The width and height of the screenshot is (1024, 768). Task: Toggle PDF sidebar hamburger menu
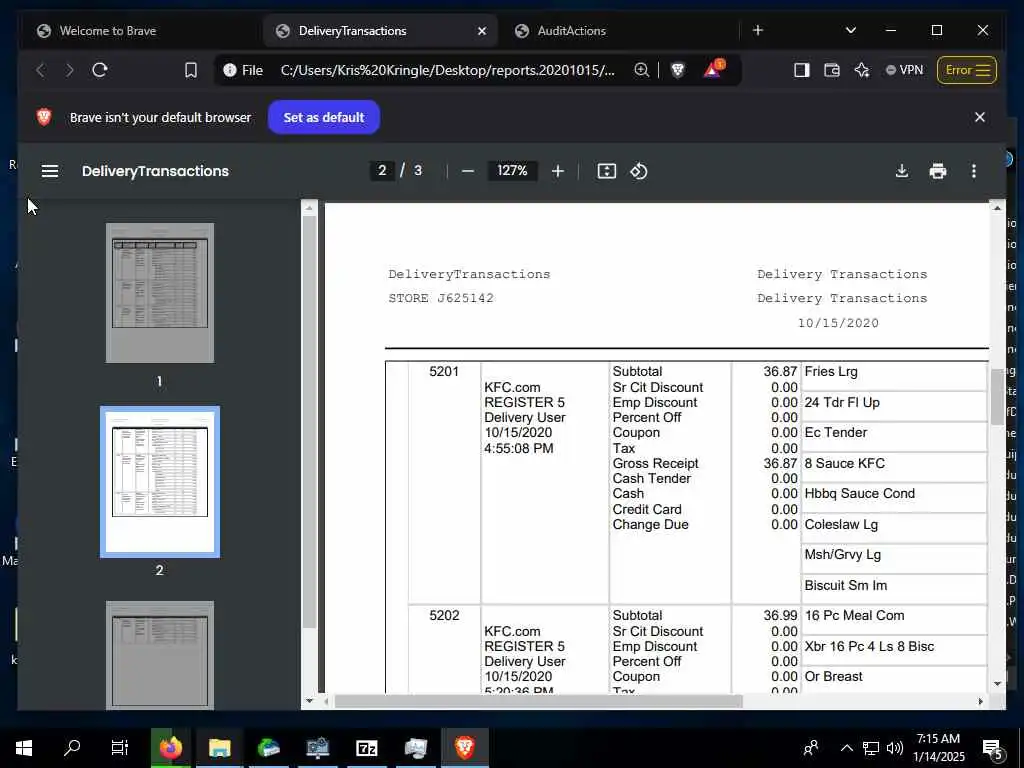(x=50, y=171)
